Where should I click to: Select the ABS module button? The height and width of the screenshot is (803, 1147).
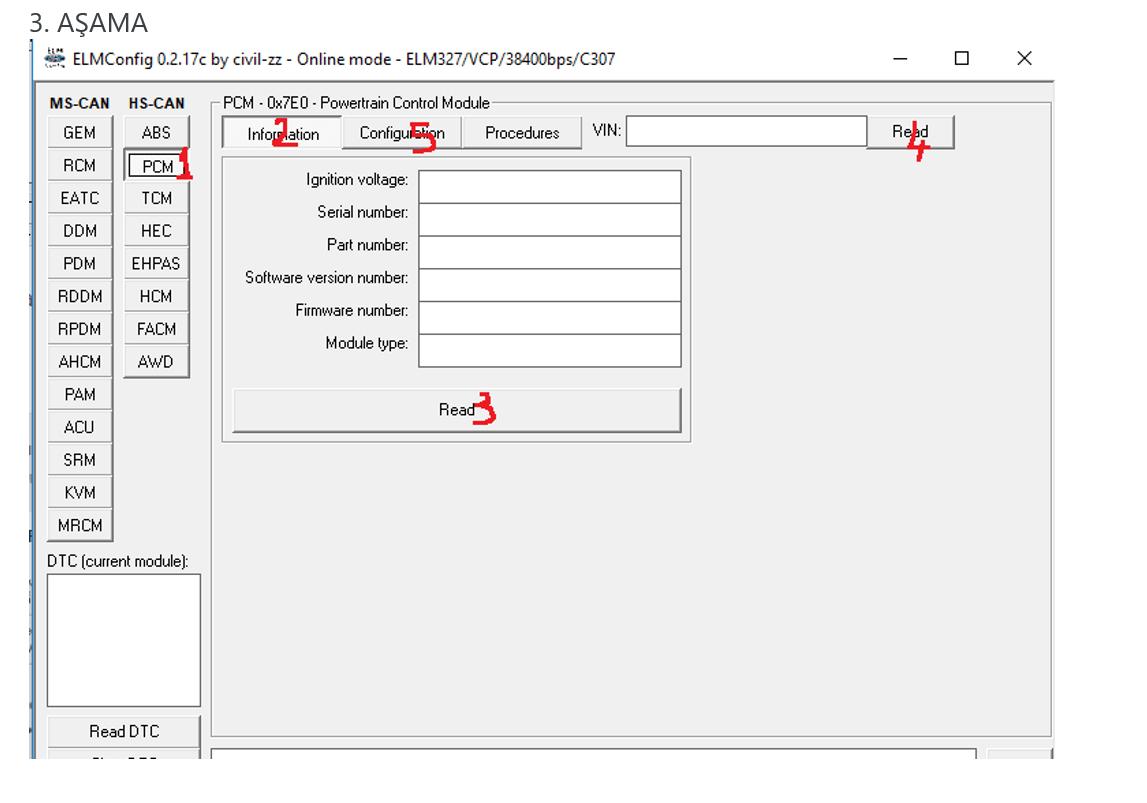(x=156, y=132)
